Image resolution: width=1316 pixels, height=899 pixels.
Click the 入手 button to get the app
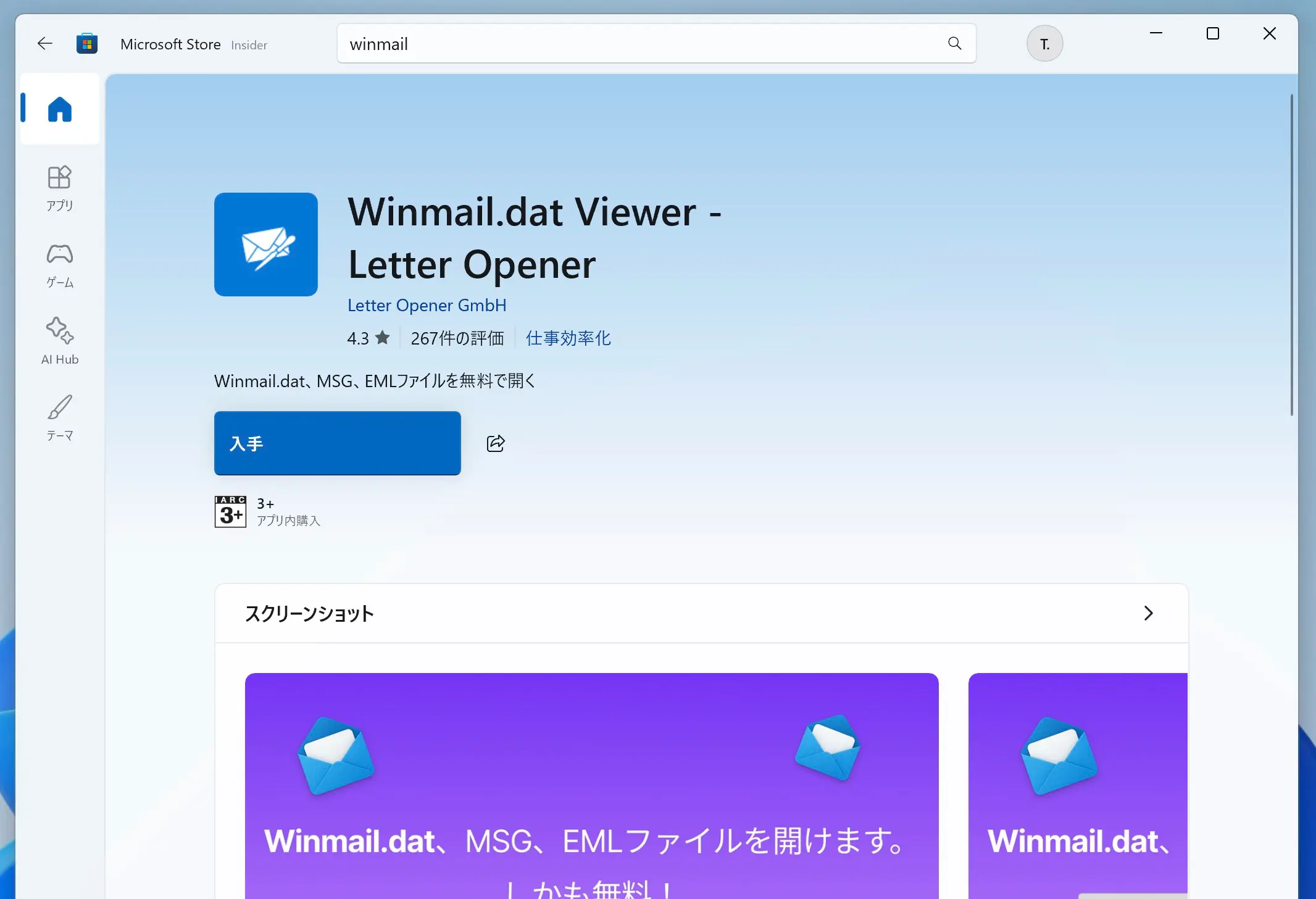tap(337, 443)
